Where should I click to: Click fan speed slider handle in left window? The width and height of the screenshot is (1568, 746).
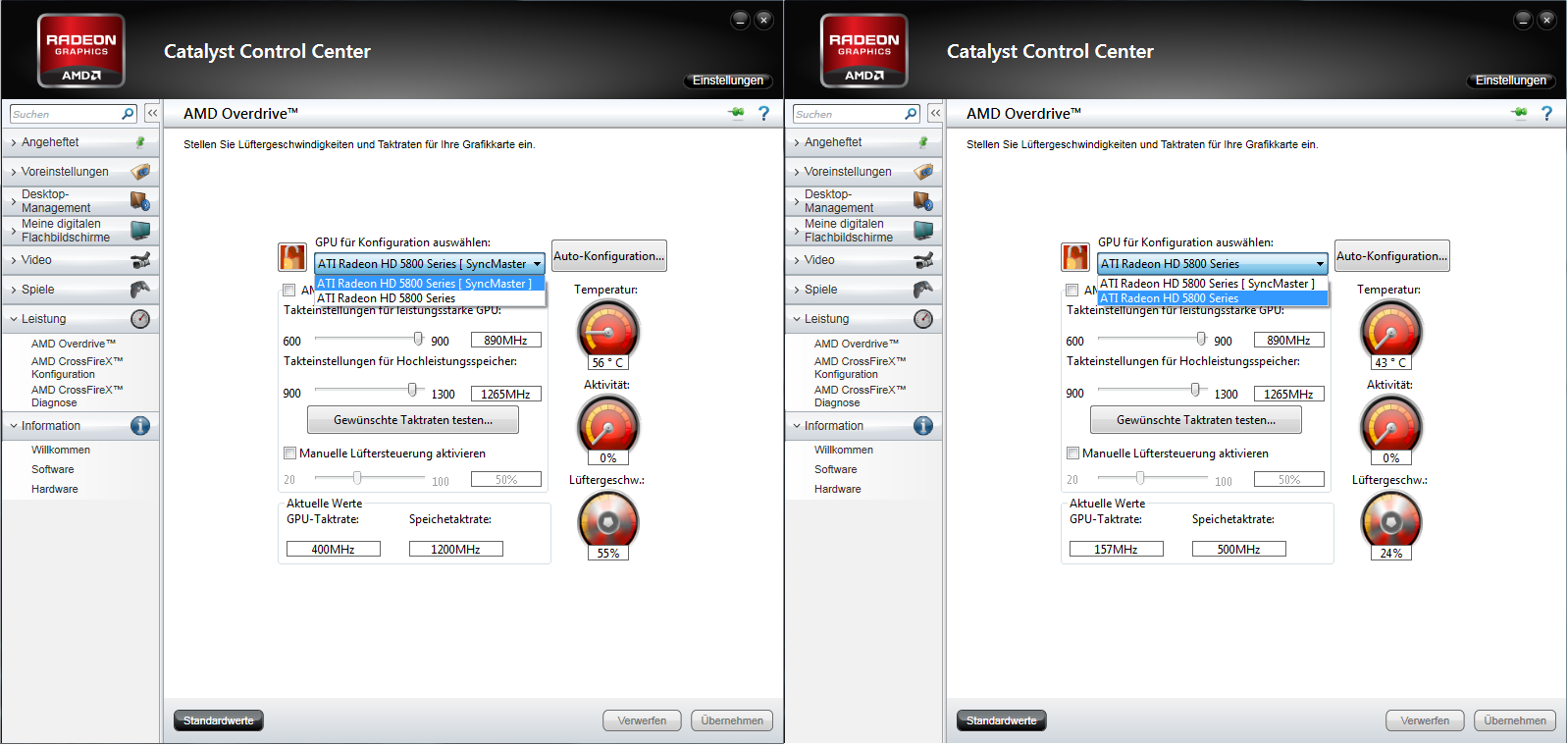pyautogui.click(x=357, y=478)
